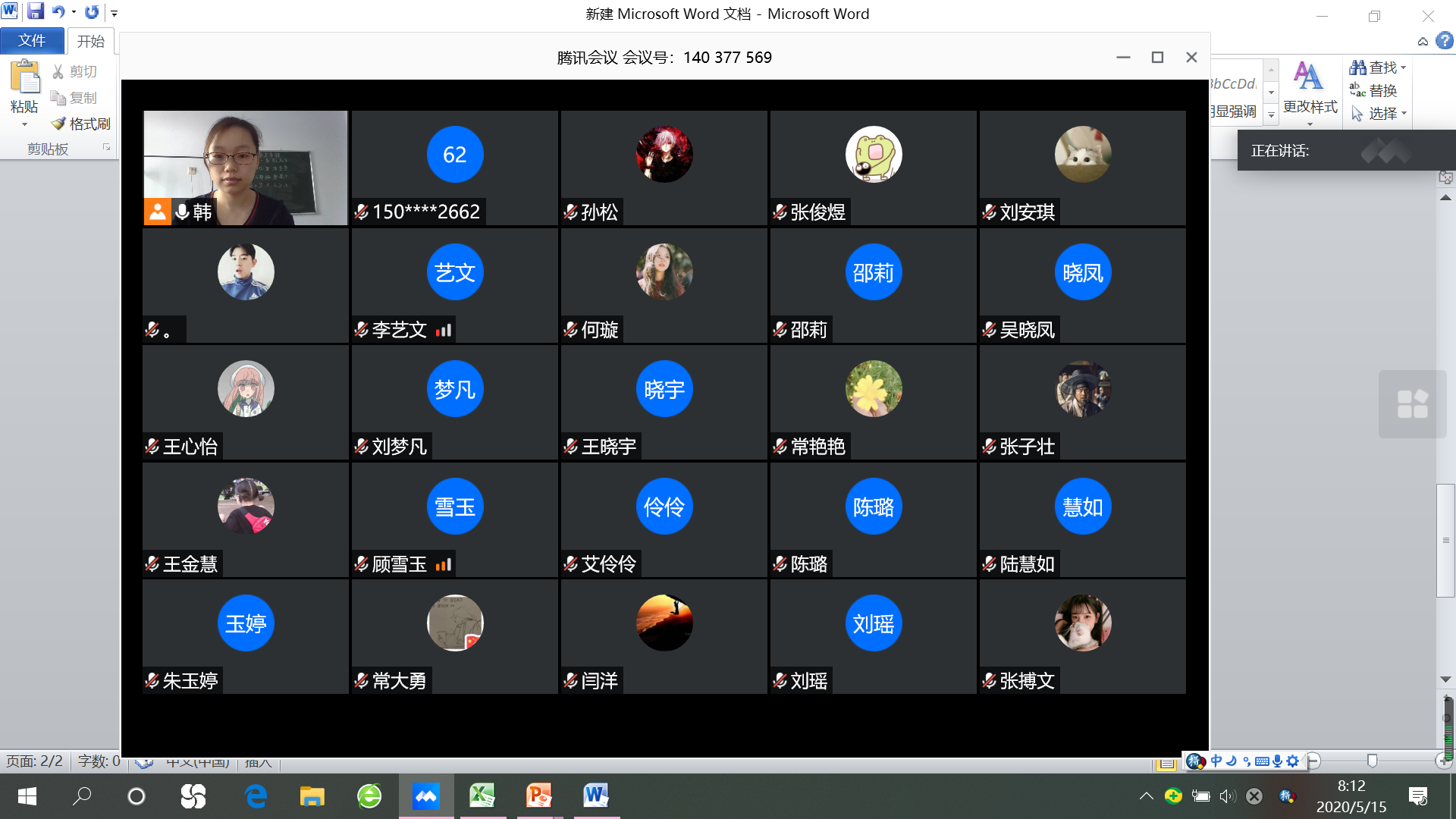Expand the Paste options dropdown arrow
1456x819 pixels.
click(x=24, y=124)
